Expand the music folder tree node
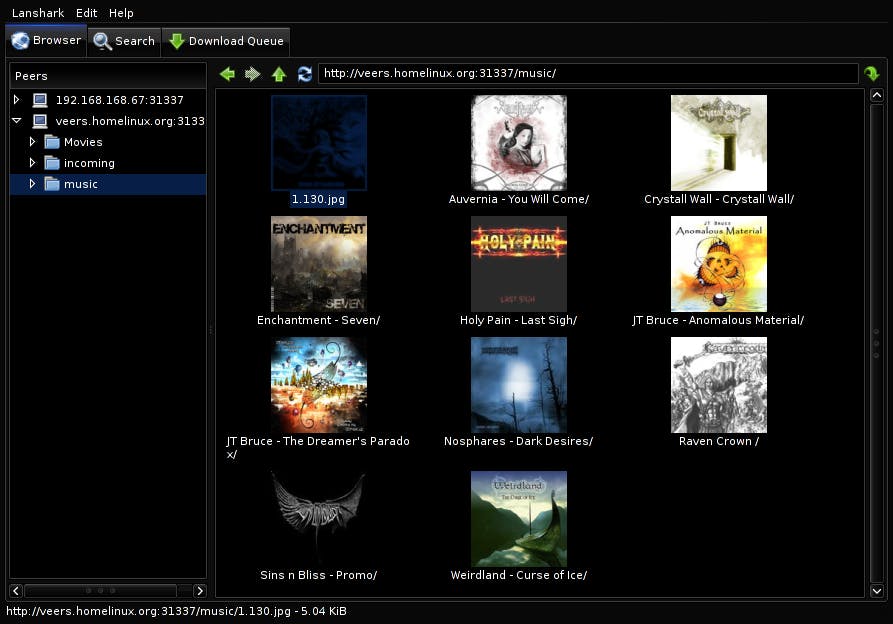The height and width of the screenshot is (624, 893). 32,184
